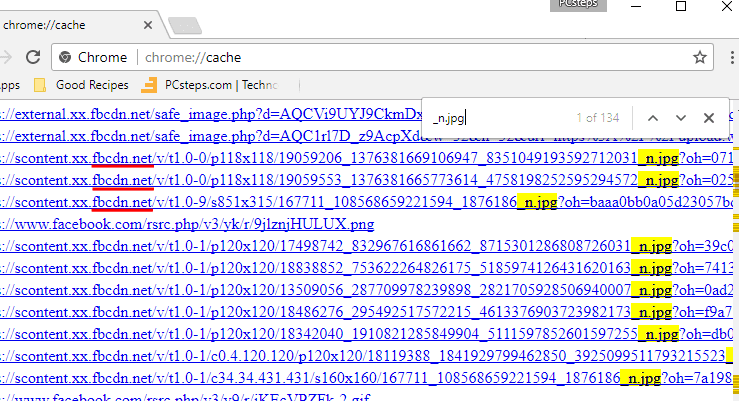739x401 pixels.
Task: Go to next find result
Action: 681,118
